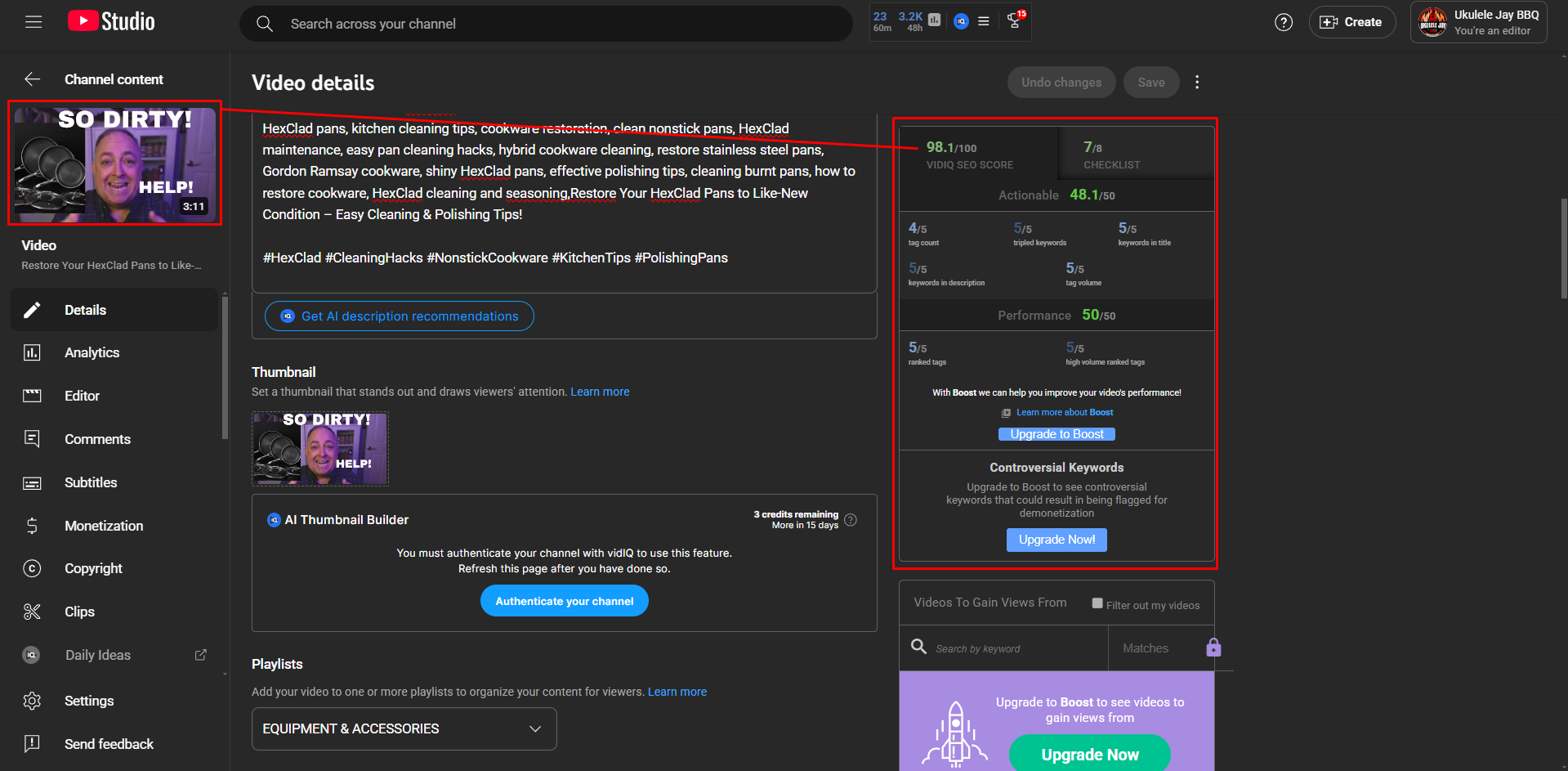Image resolution: width=1568 pixels, height=771 pixels.
Task: Click the Settings gear icon
Action: click(x=32, y=701)
